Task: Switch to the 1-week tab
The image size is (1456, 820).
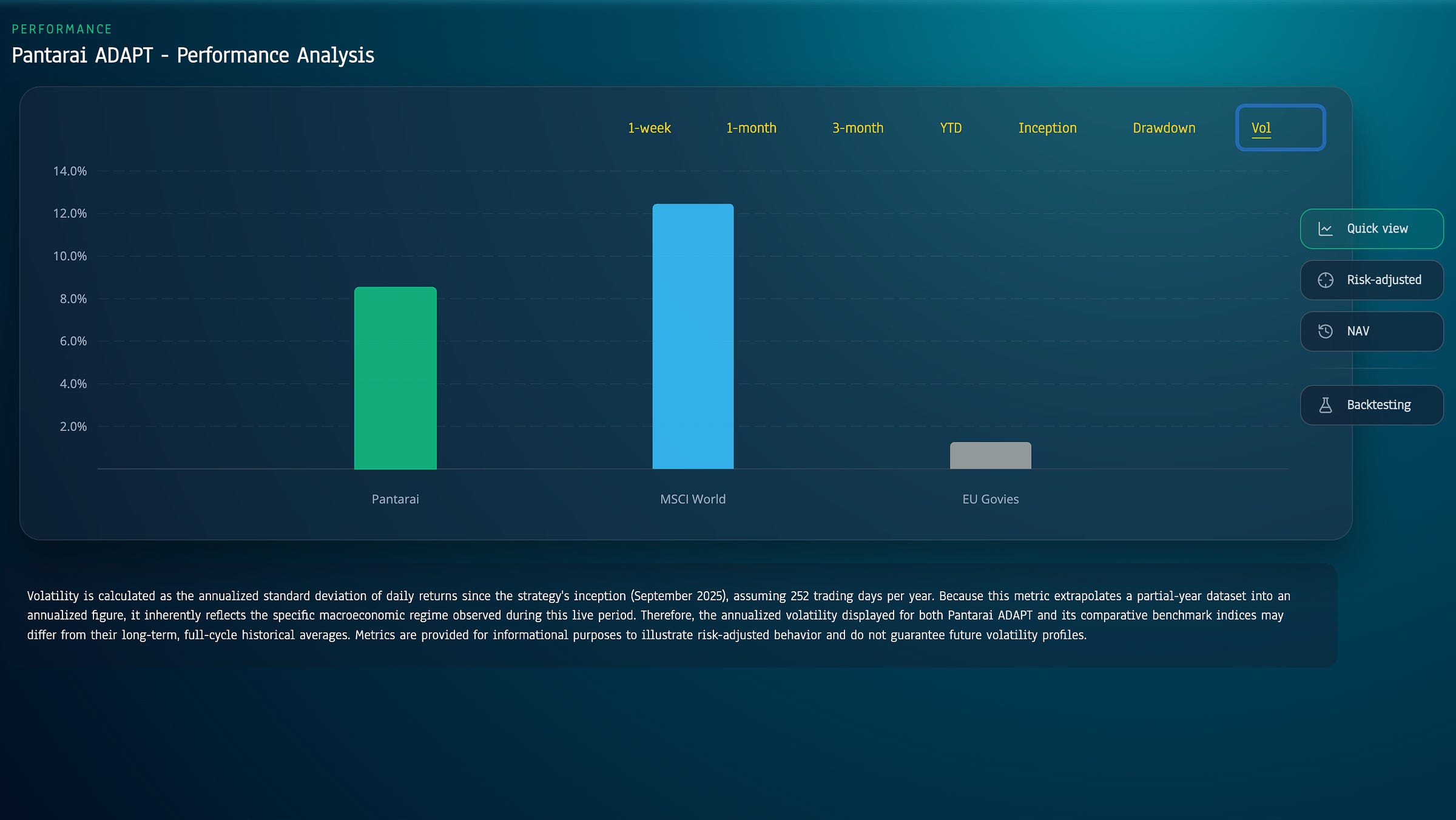Action: coord(649,128)
